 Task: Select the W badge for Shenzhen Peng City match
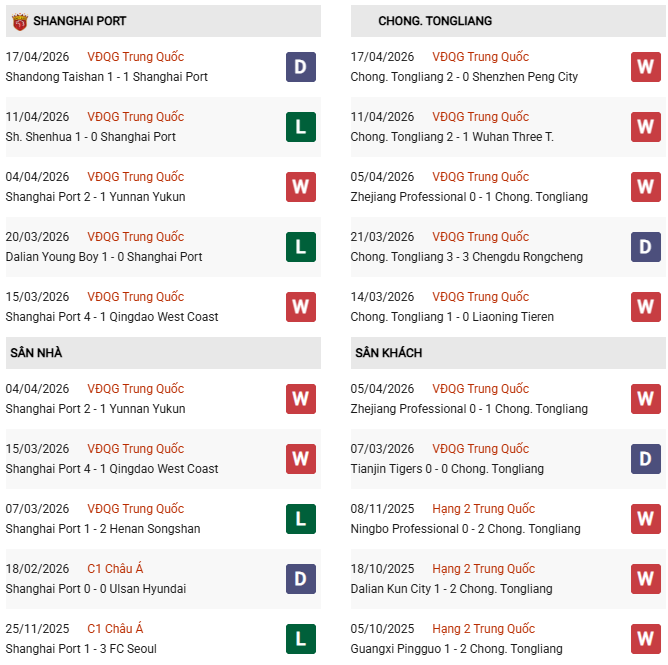pyautogui.click(x=646, y=67)
